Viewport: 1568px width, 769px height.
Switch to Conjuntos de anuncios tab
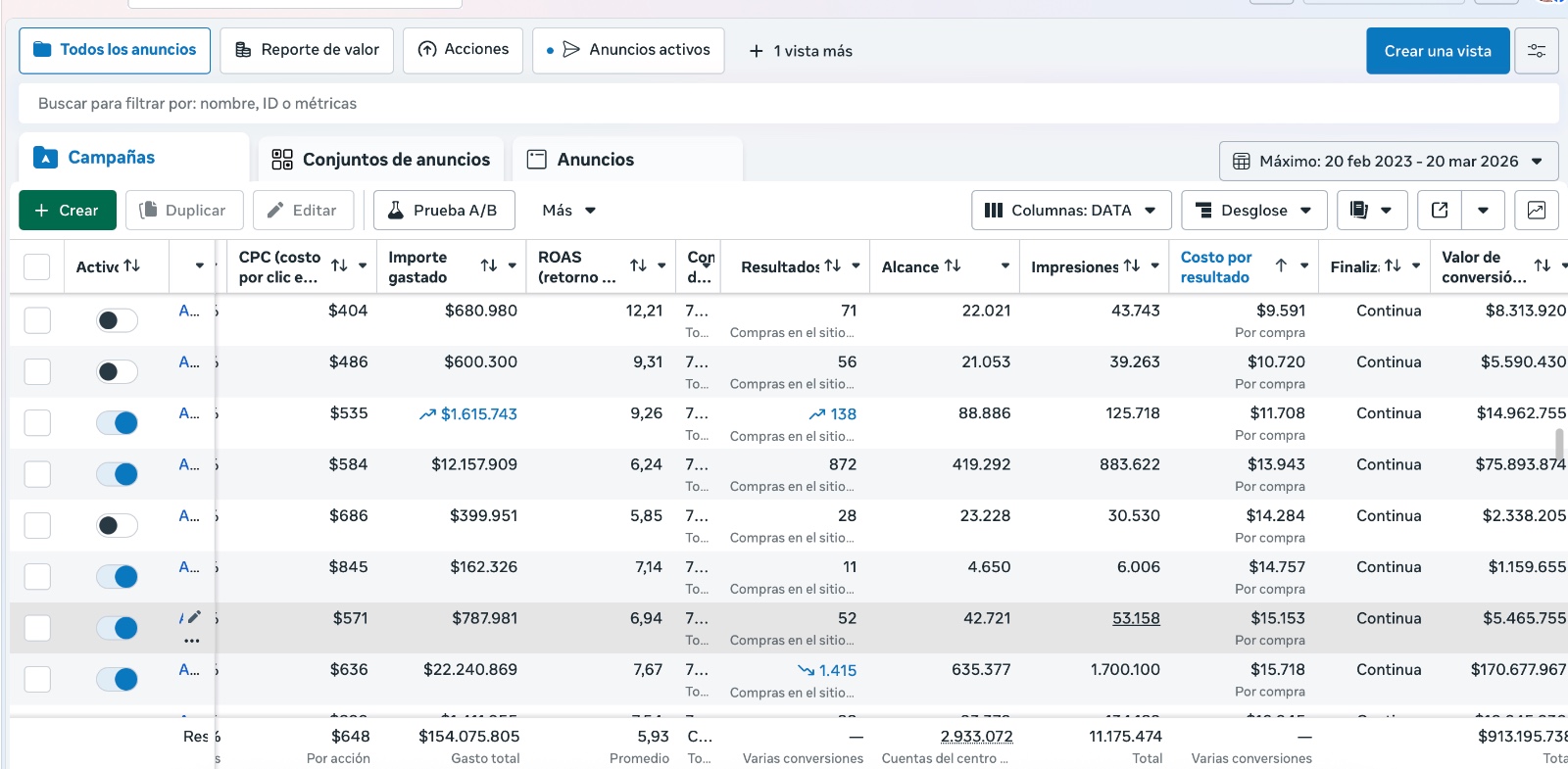click(381, 160)
